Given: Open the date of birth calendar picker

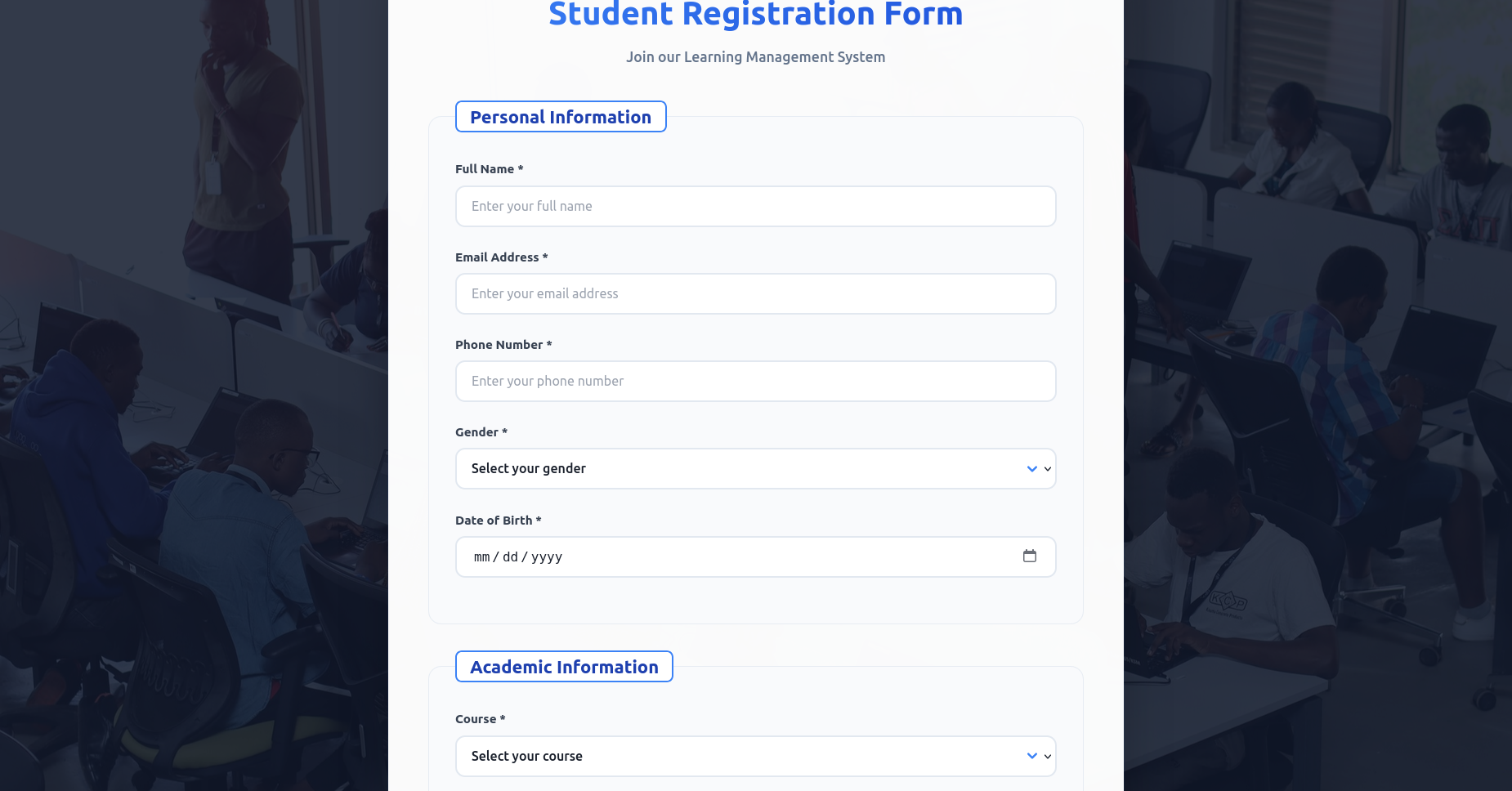Looking at the screenshot, I should coord(1030,556).
